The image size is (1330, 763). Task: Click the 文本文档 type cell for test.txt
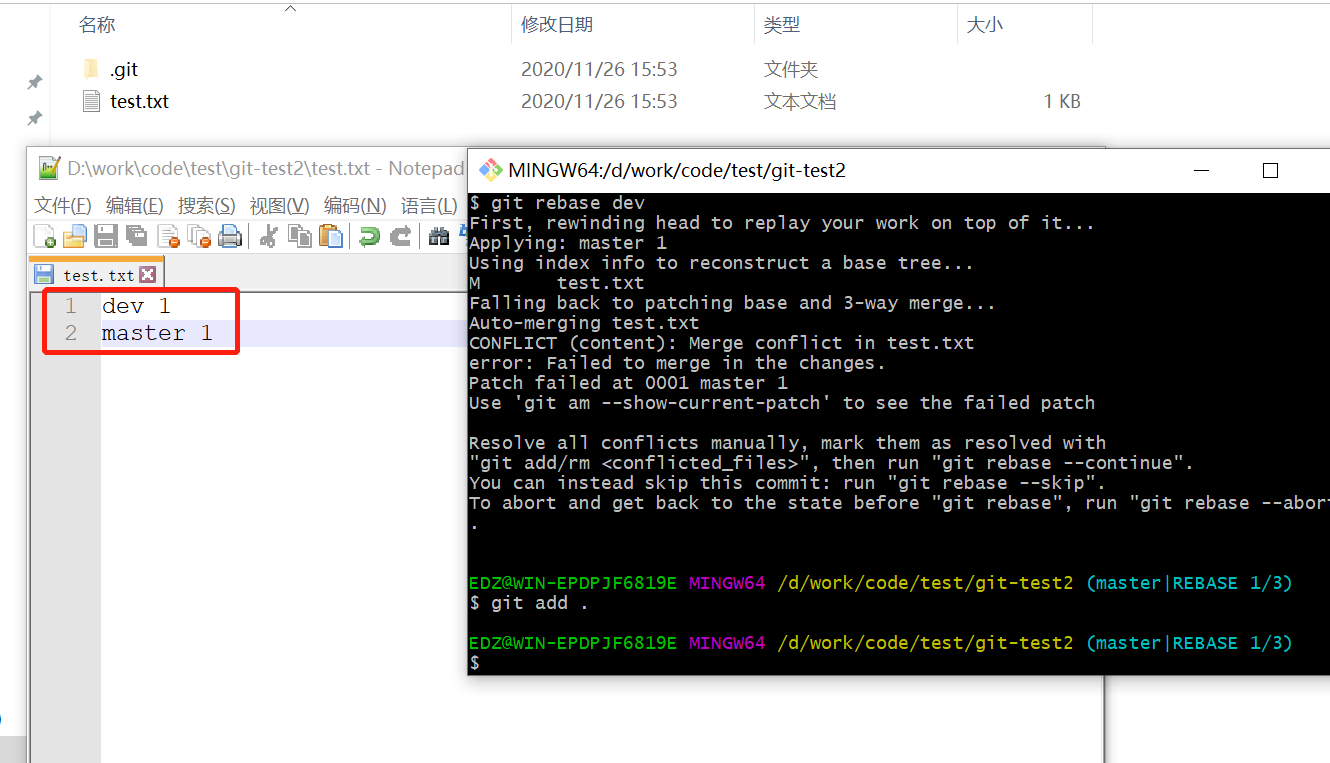pos(800,101)
